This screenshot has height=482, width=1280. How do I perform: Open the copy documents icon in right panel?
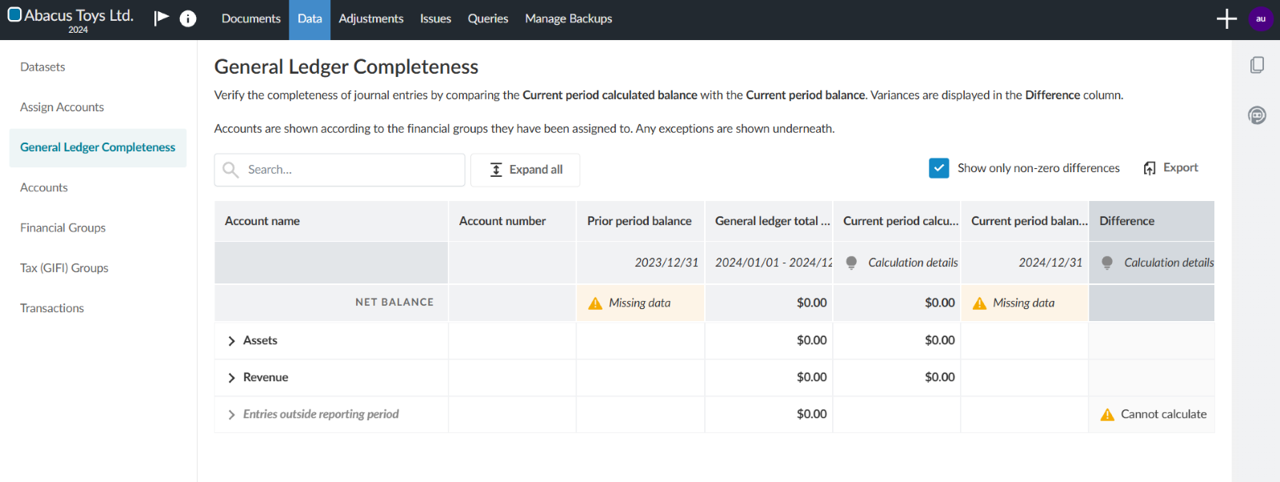1258,65
